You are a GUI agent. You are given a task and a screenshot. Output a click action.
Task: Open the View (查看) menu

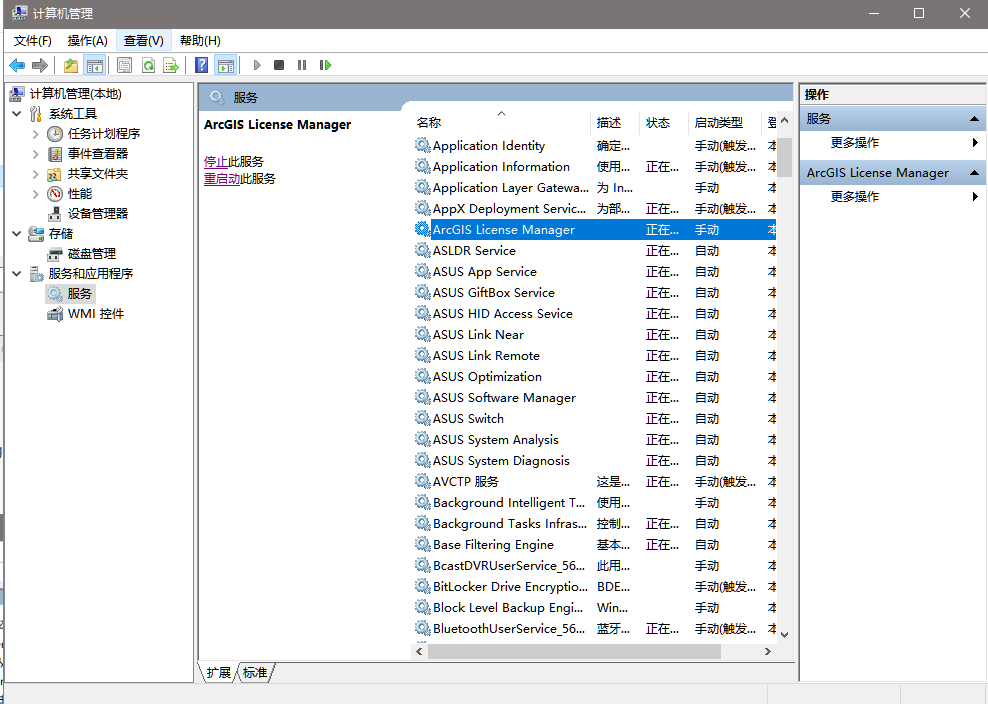(144, 41)
